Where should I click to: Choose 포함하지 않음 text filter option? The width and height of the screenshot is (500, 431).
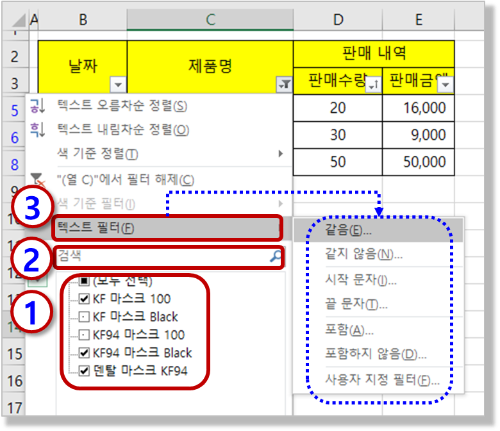click(378, 354)
